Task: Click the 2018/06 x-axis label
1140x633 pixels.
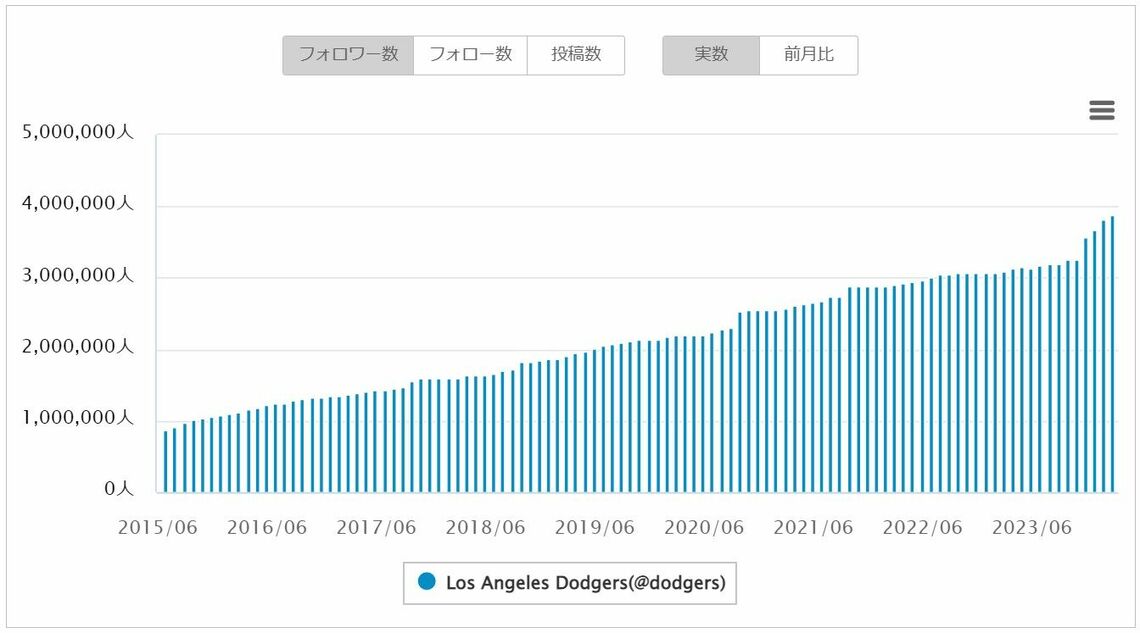Action: point(485,528)
